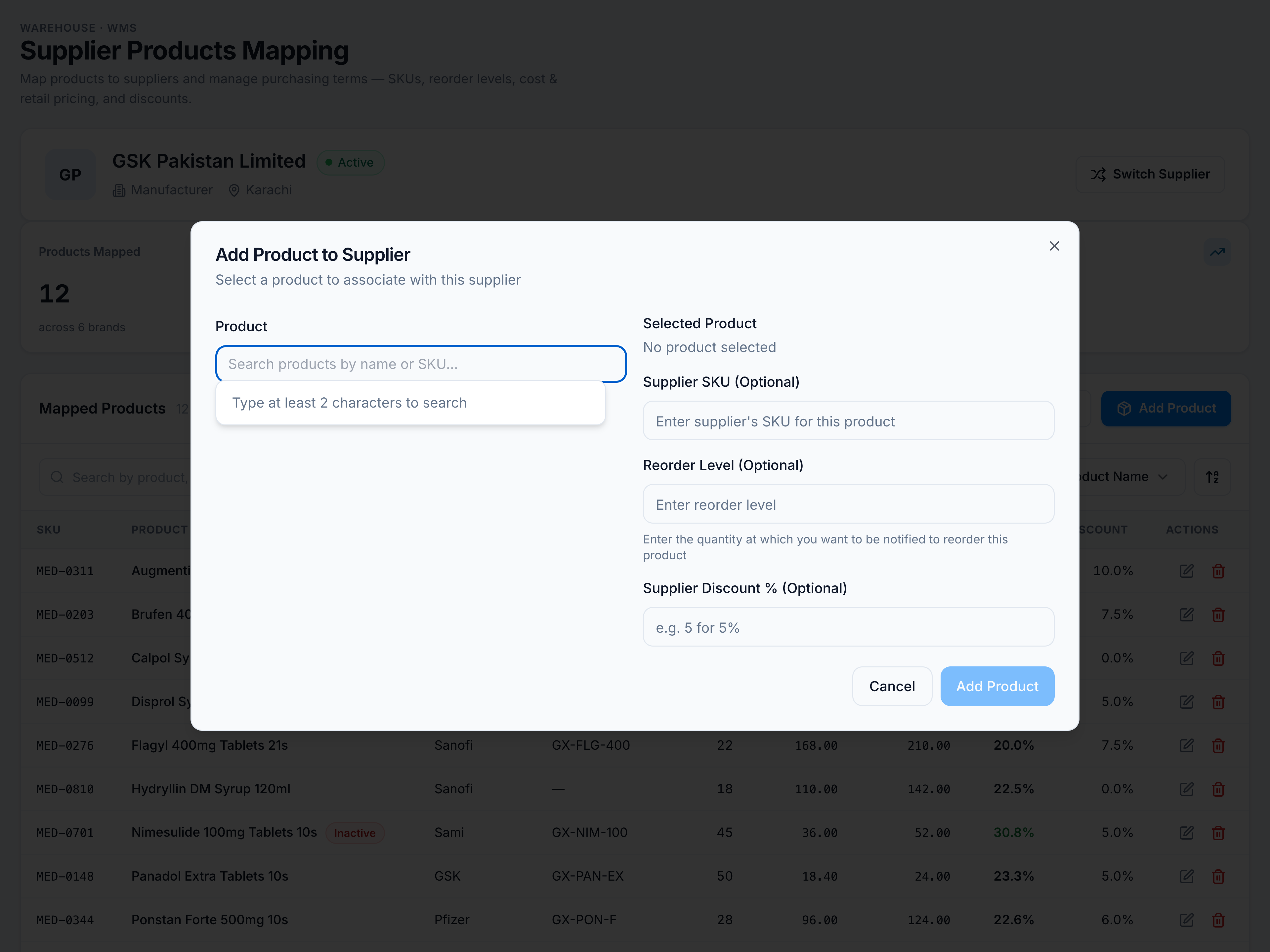The image size is (1270, 952).
Task: Delete the MED-0311 row
Action: pos(1218,571)
